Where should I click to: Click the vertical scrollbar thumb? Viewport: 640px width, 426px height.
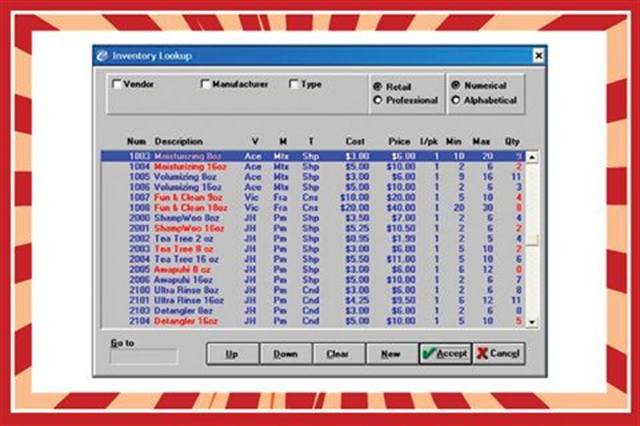[x=532, y=240]
